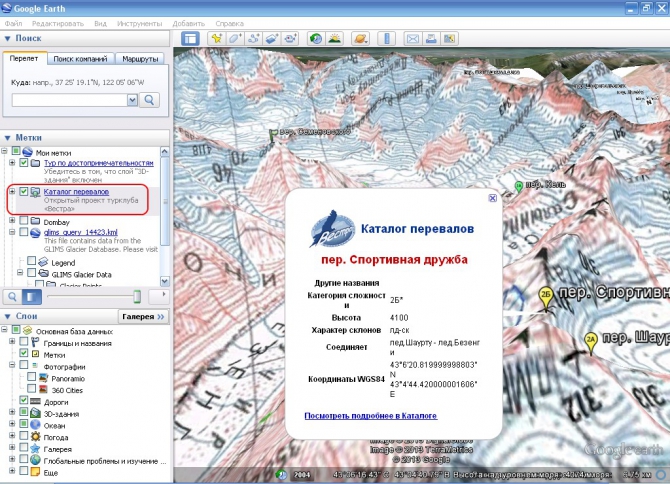The image size is (670, 484).
Task: Open the Каталог перевалов link in Places
Action: 76,192
